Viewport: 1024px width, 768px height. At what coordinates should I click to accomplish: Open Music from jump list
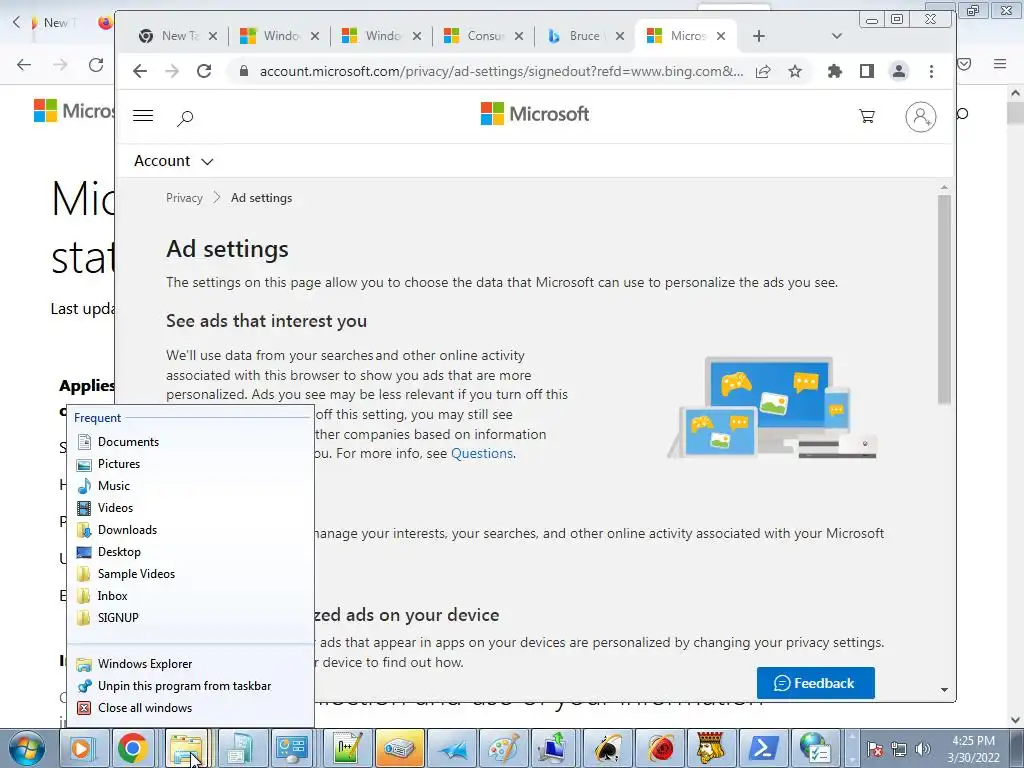tap(190, 486)
